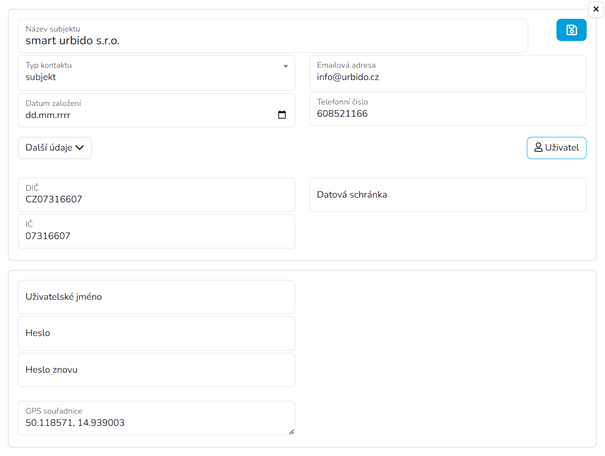The width and height of the screenshot is (605, 456).
Task: Click the Heslo znovu field
Action: point(157,370)
